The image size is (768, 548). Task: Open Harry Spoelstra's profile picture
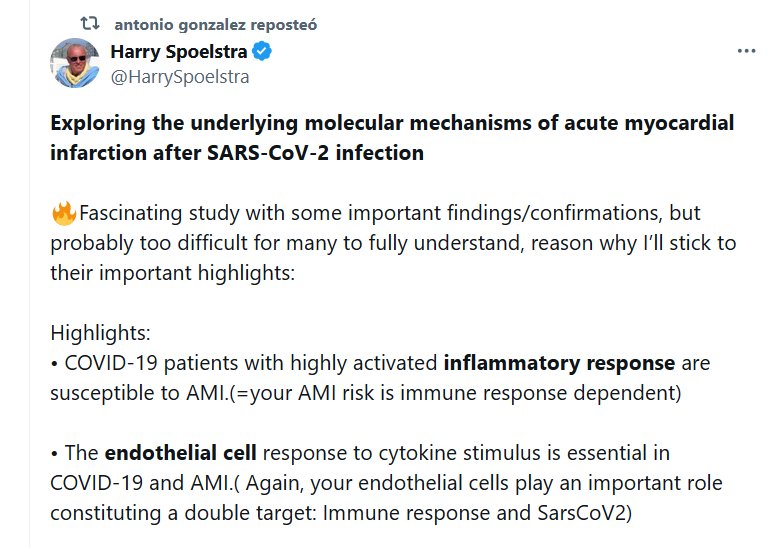73,63
